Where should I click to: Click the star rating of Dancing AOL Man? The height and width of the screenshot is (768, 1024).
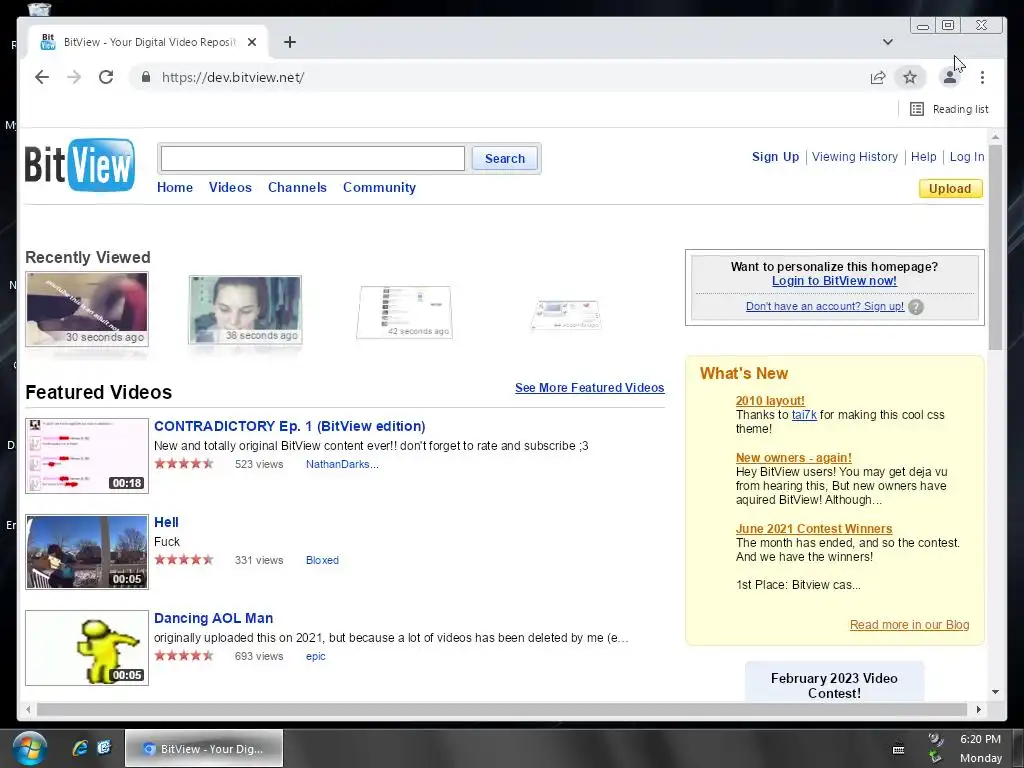184,656
